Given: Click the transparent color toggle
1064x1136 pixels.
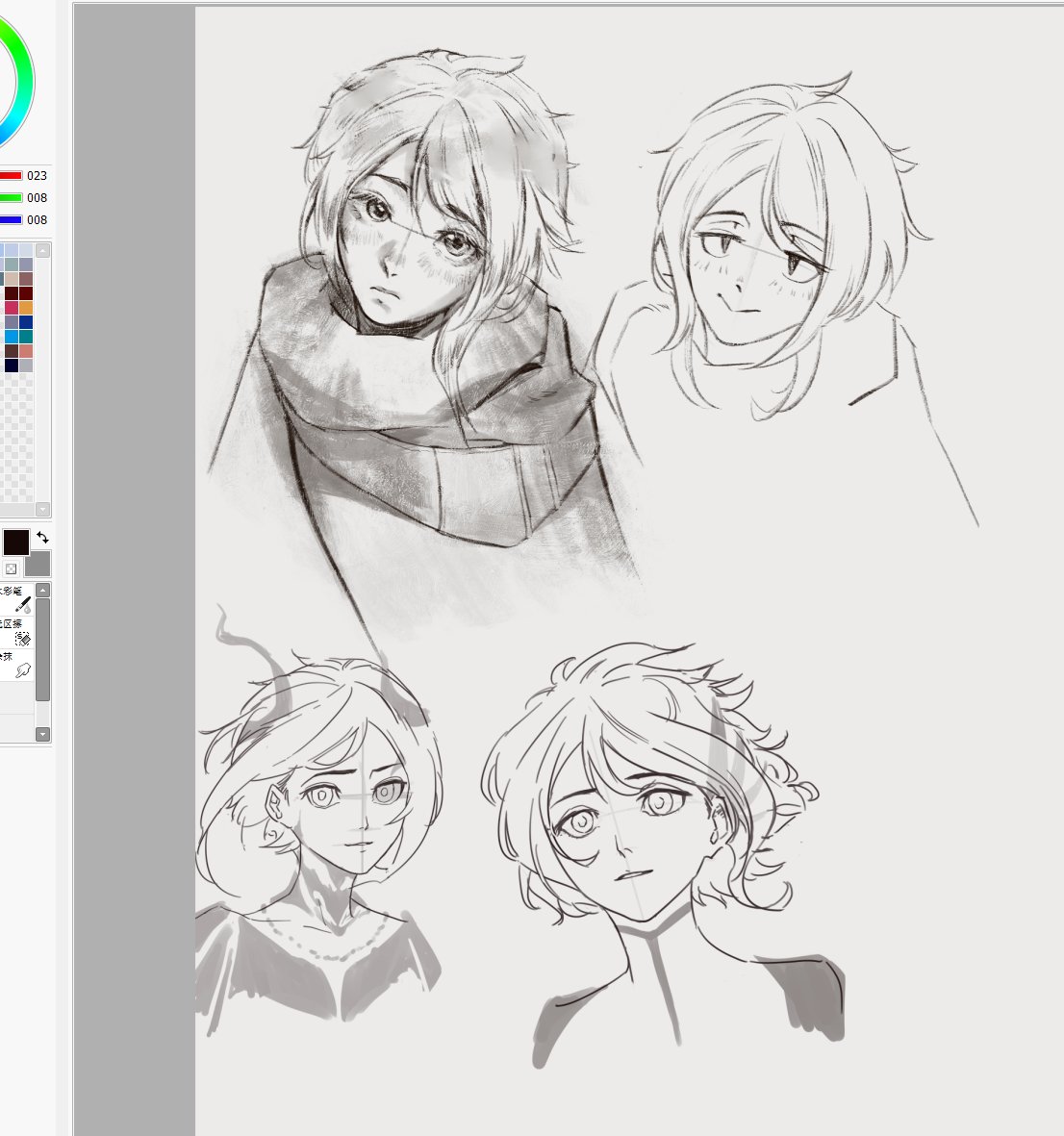Looking at the screenshot, I should (x=11, y=568).
